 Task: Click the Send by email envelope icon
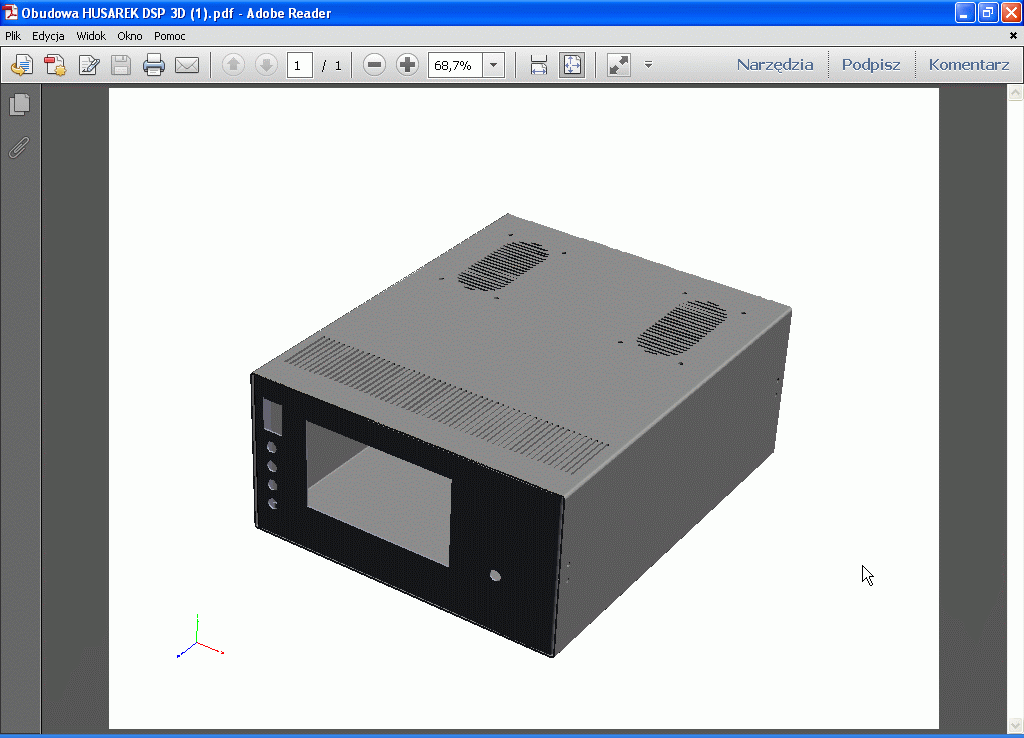click(x=187, y=66)
